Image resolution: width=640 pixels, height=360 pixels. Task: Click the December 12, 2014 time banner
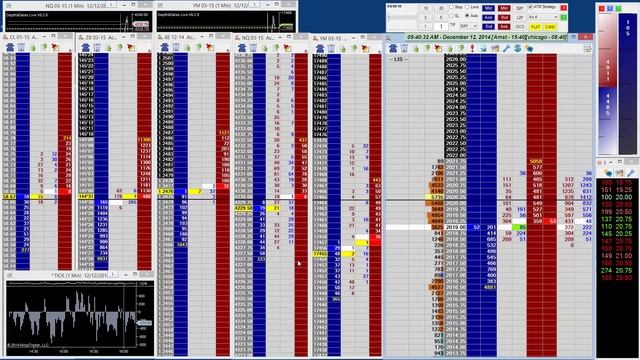(487, 37)
